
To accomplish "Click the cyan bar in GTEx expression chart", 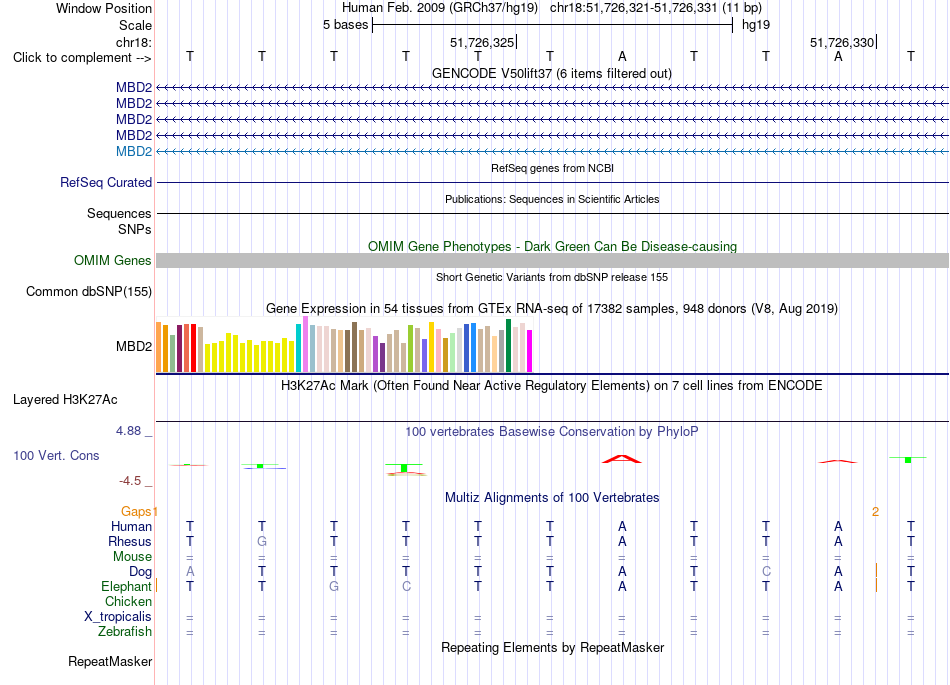I will (298, 348).
